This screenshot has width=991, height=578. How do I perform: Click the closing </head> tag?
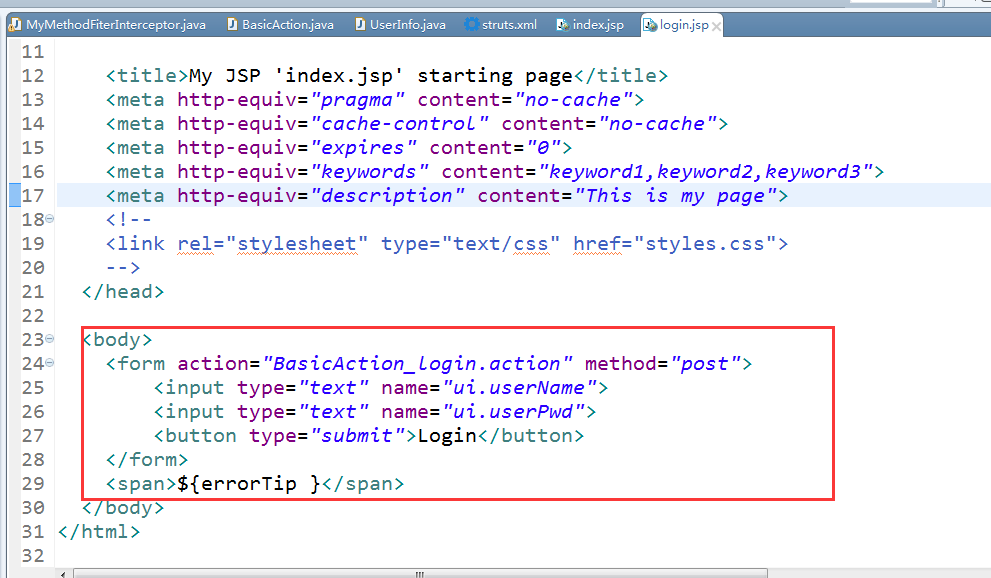(x=123, y=292)
